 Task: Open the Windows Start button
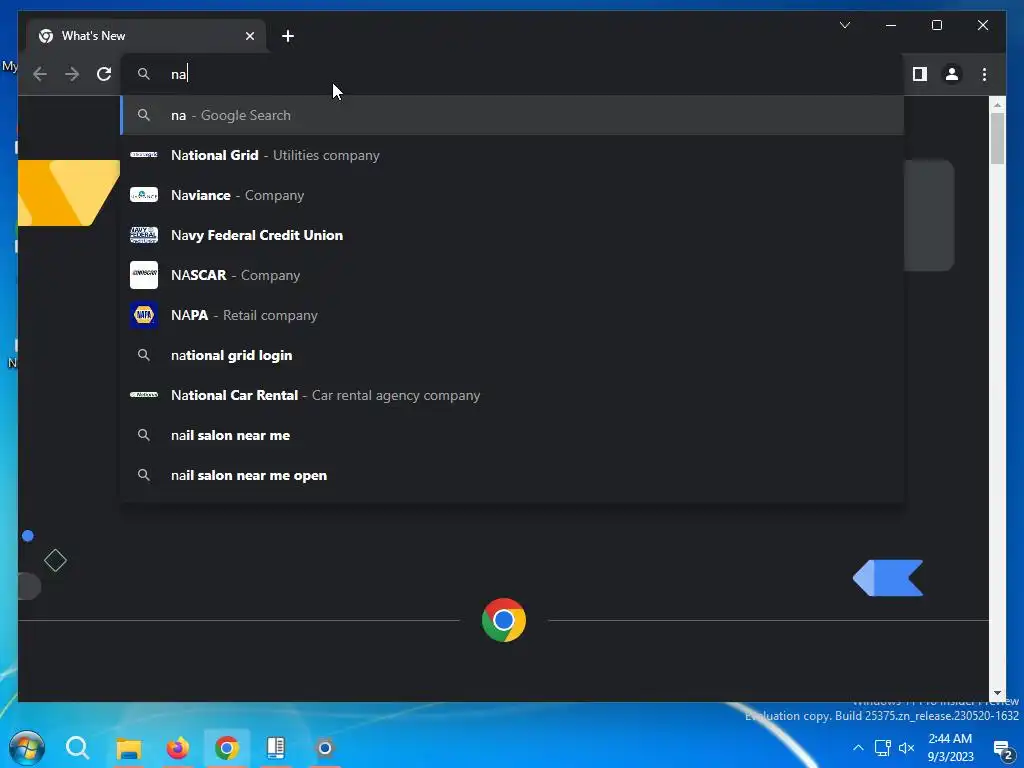click(x=27, y=748)
